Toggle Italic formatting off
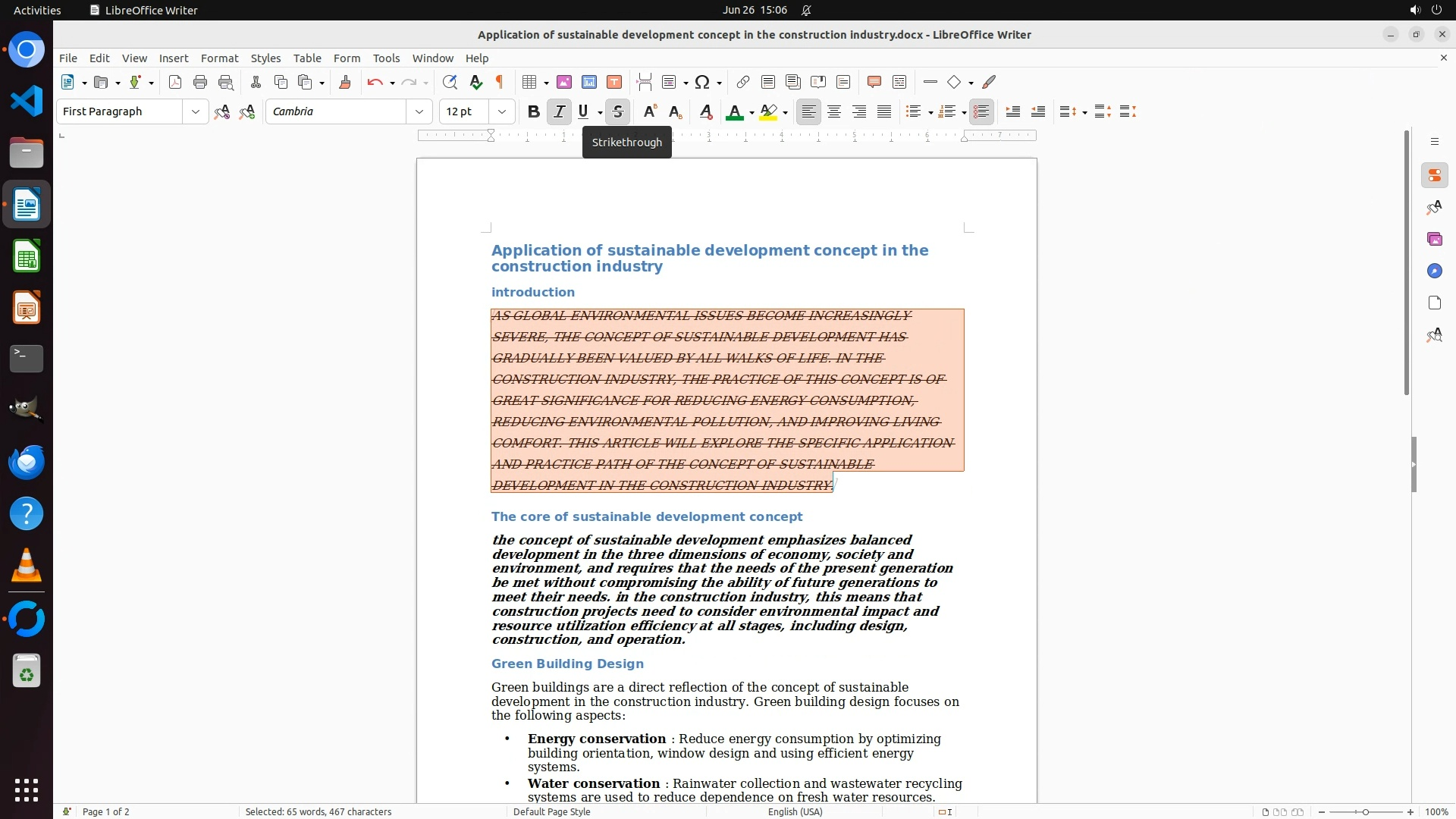 (x=559, y=112)
